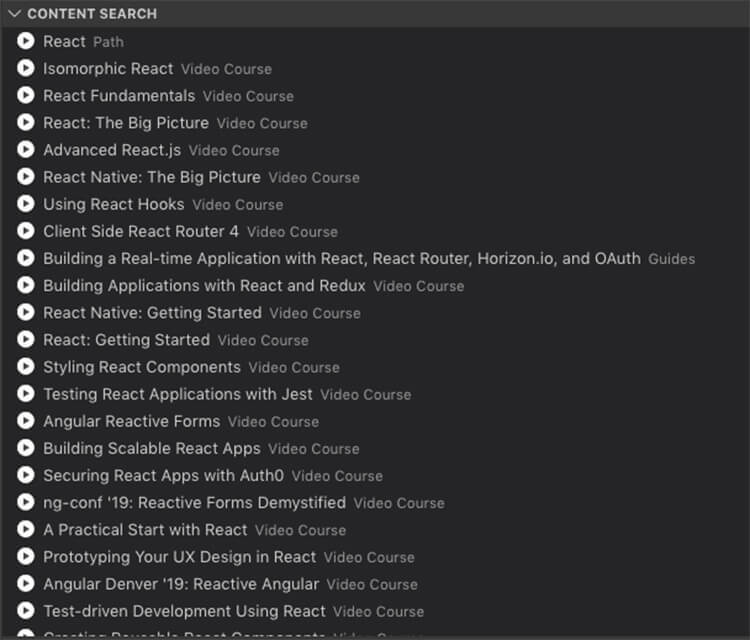Screen dimensions: 750x640
Task: Select Prototyping Your UX Design in React
Action: pyautogui.click(x=229, y=557)
